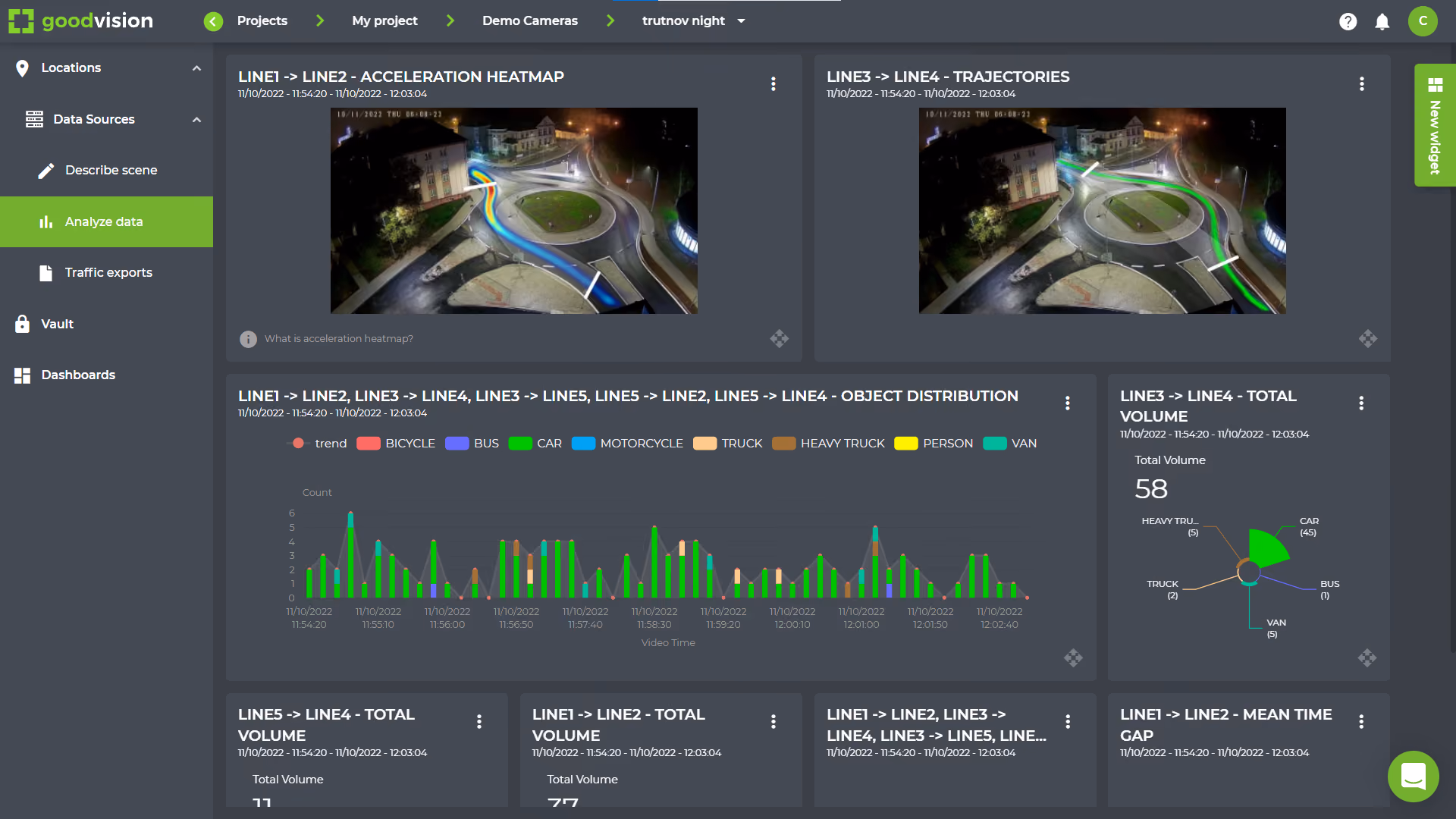Open Describe scene in sidebar

pyautogui.click(x=106, y=171)
